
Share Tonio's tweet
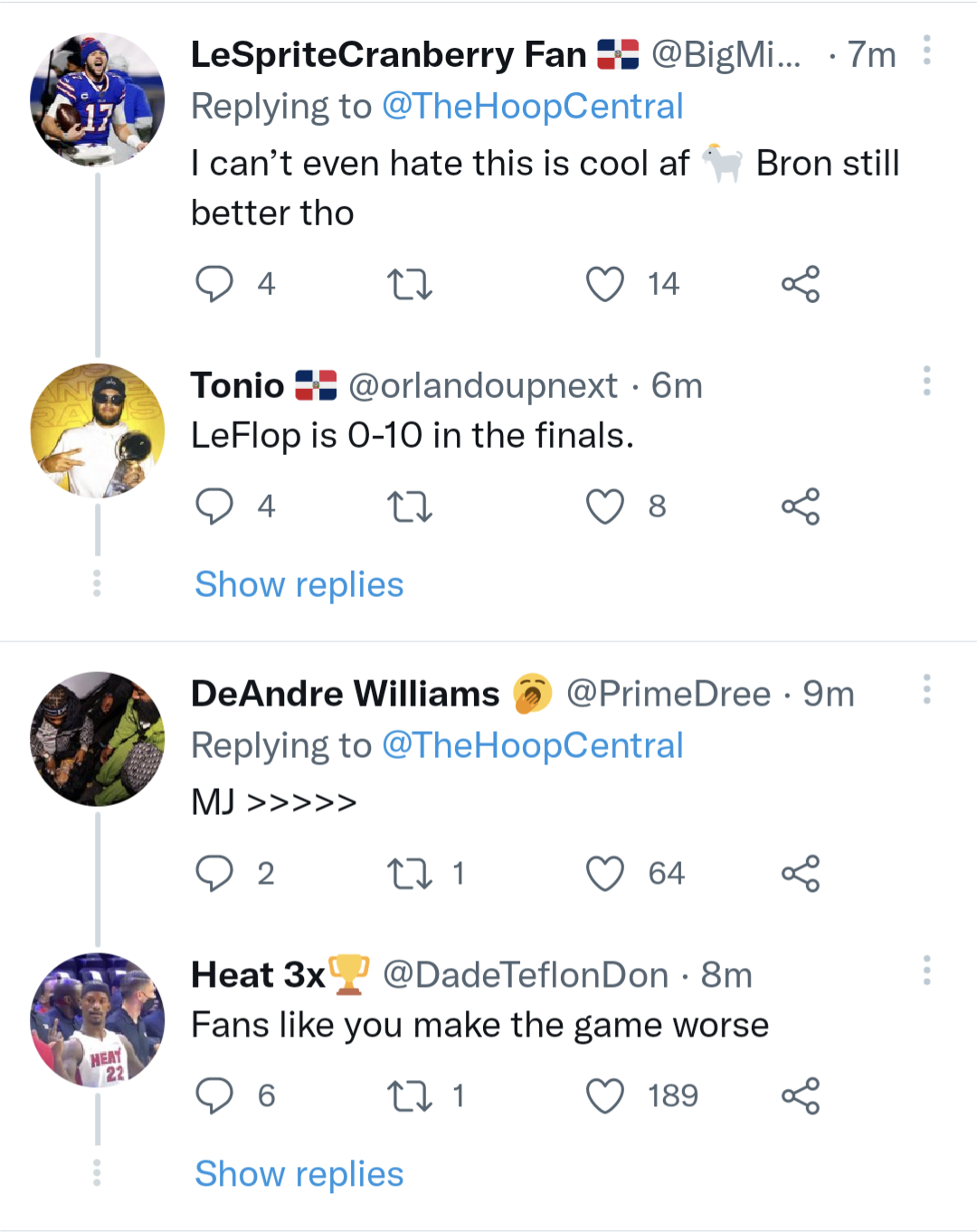point(801,507)
